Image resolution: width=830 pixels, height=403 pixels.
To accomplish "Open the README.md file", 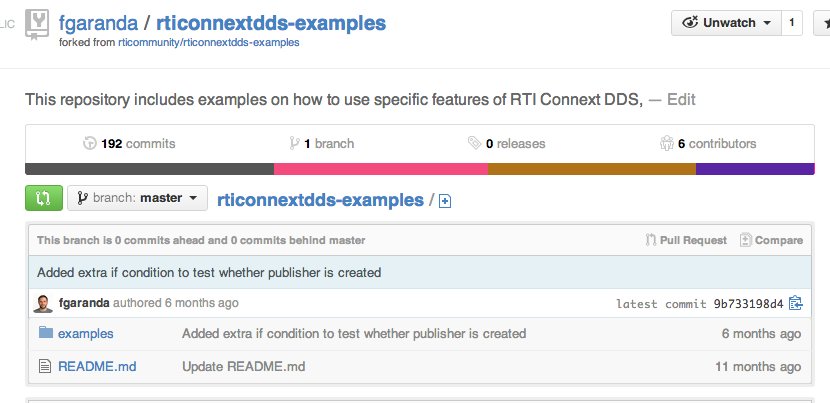I will coord(97,366).
